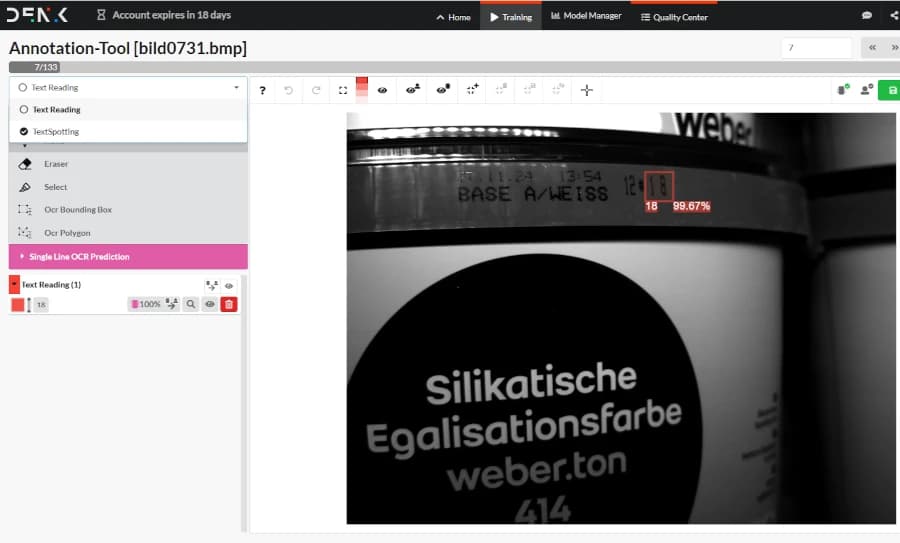Click the red color swatch for annotation 18
Screen dimensions: 900x543
click(17, 304)
